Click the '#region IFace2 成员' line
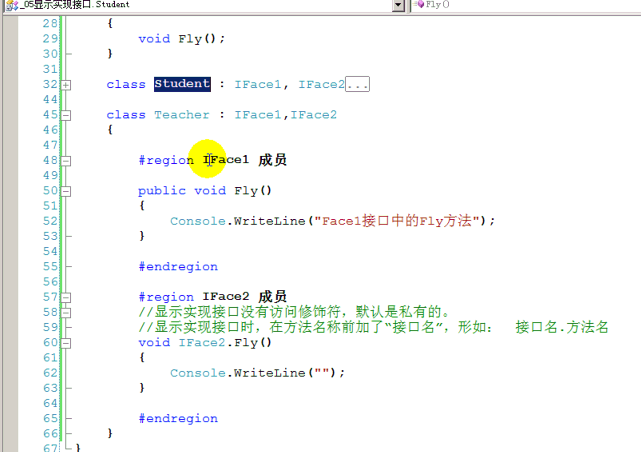The height and width of the screenshot is (452, 641). click(x=213, y=297)
